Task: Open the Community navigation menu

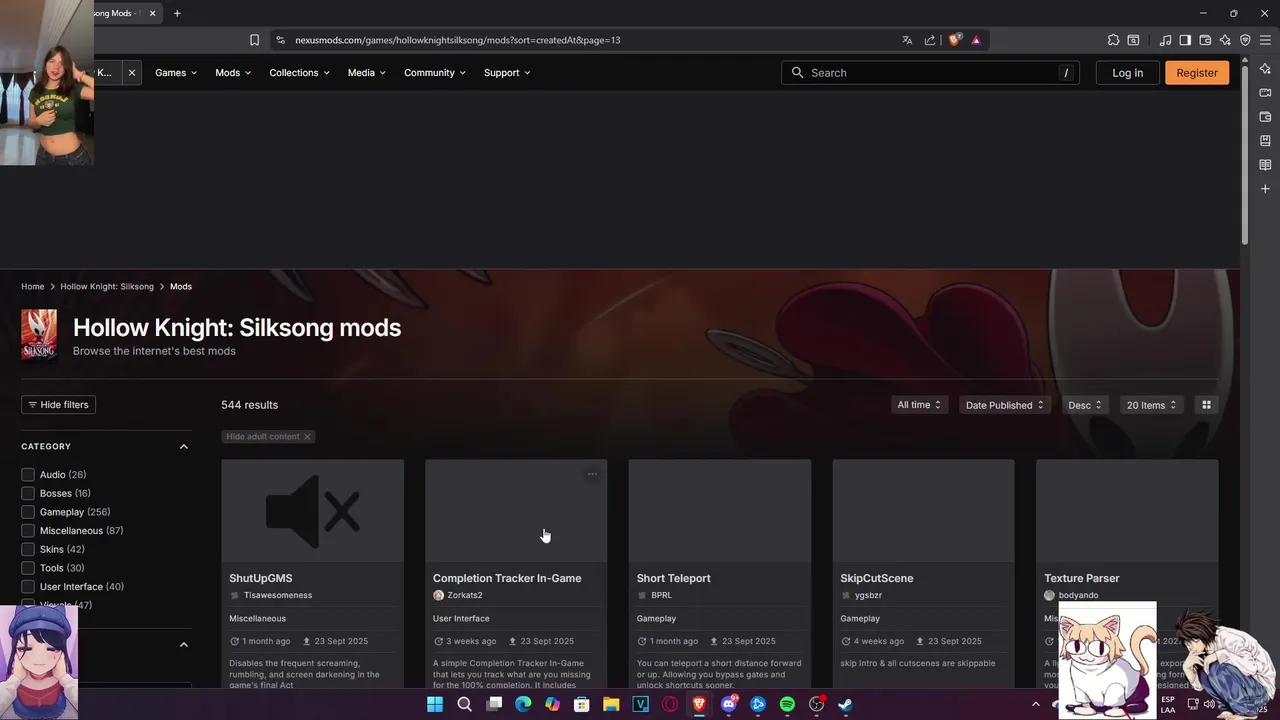Action: 435,73
